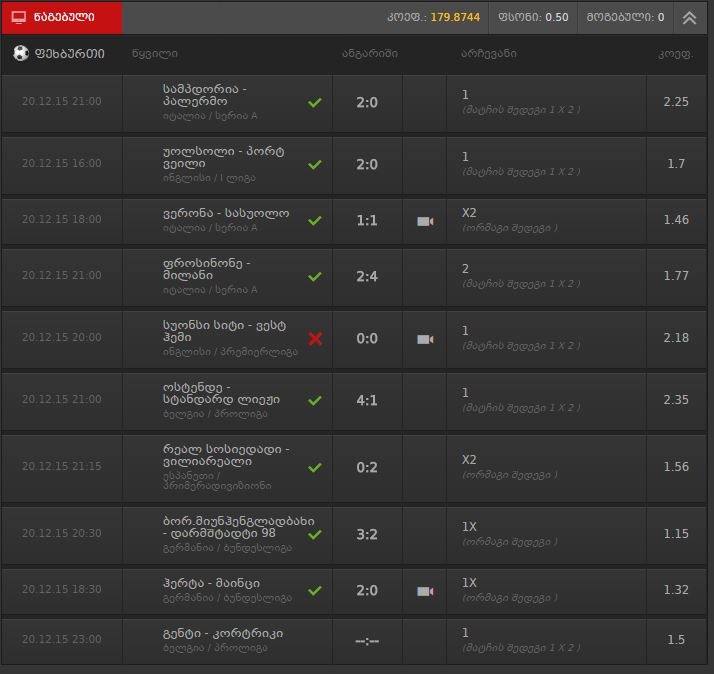This screenshot has width=714, height=674.
Task: Select match რეალ სოსიედადი - ვილიარეალი
Action: point(226,455)
